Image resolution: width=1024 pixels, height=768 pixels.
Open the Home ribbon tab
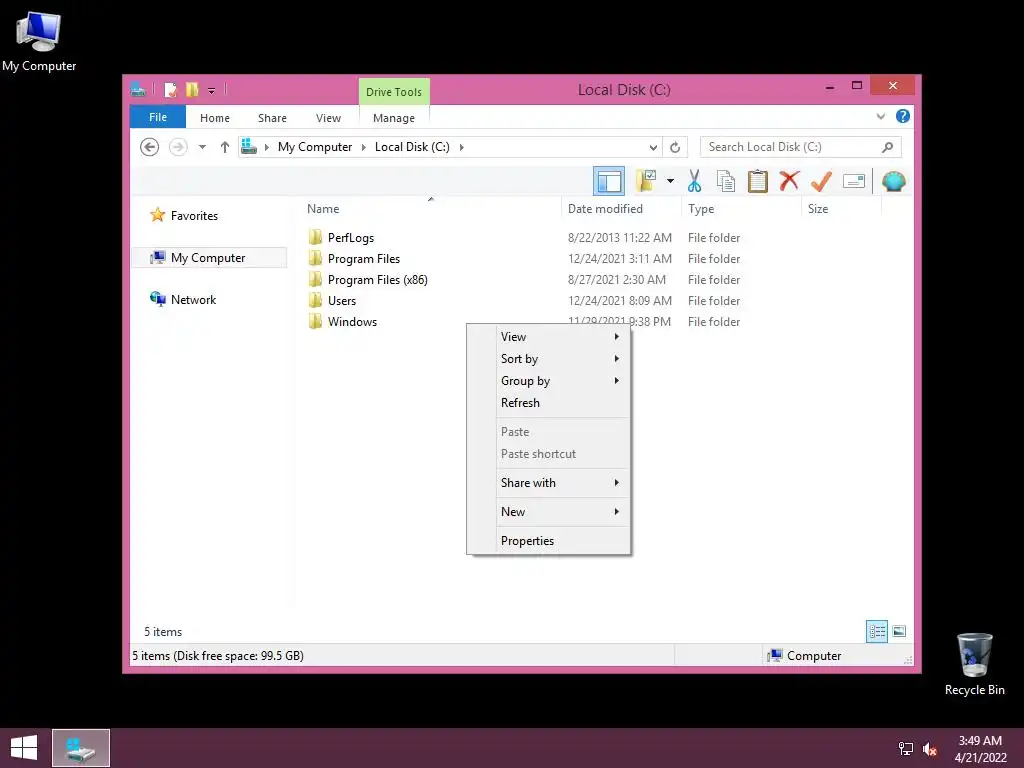click(215, 118)
